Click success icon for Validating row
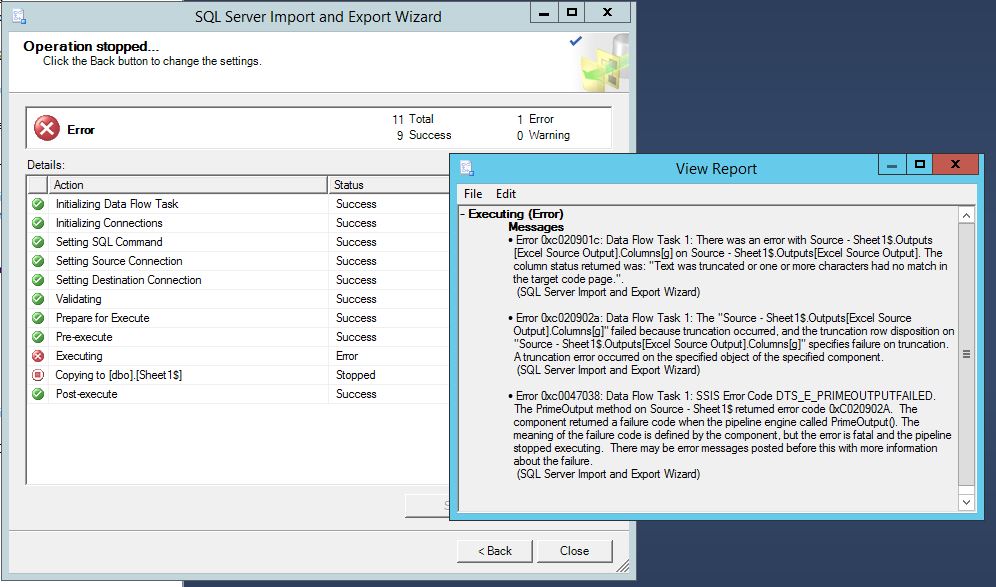The height and width of the screenshot is (587, 996). [38, 299]
